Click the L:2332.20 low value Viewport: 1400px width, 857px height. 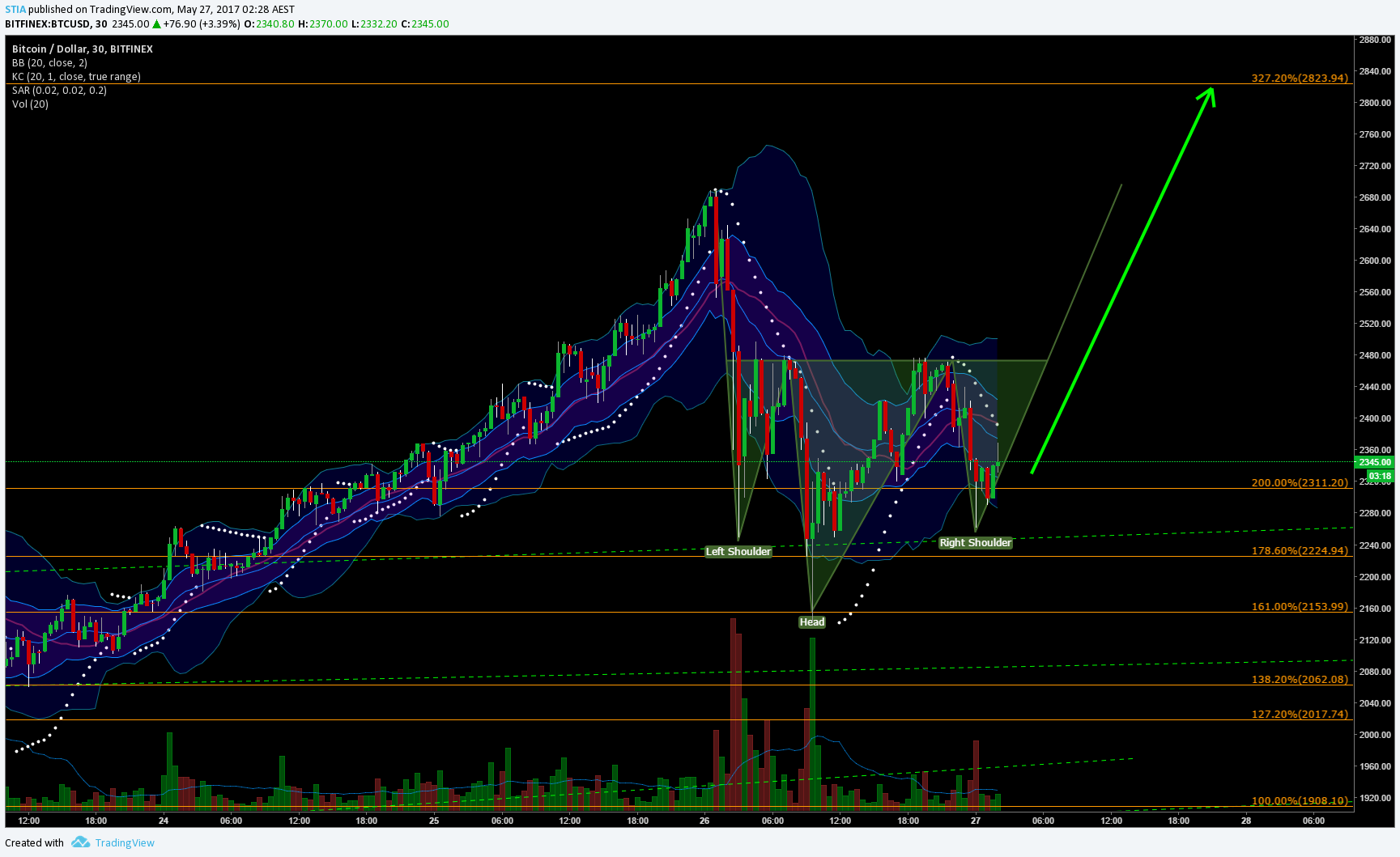pos(374,24)
